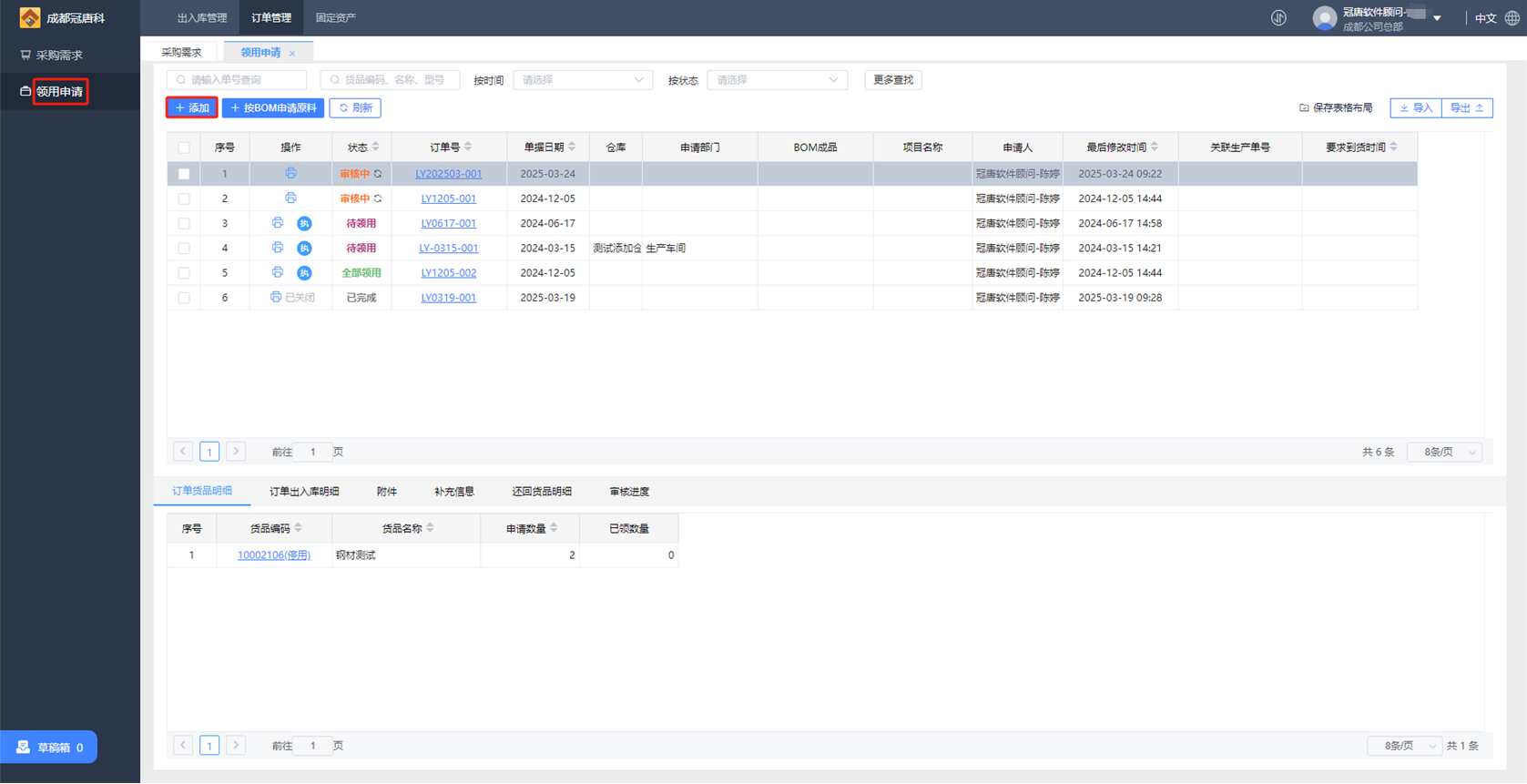Click the 草稿箱 drafts box icon
Image resolution: width=1527 pixels, height=784 pixels.
click(x=24, y=748)
